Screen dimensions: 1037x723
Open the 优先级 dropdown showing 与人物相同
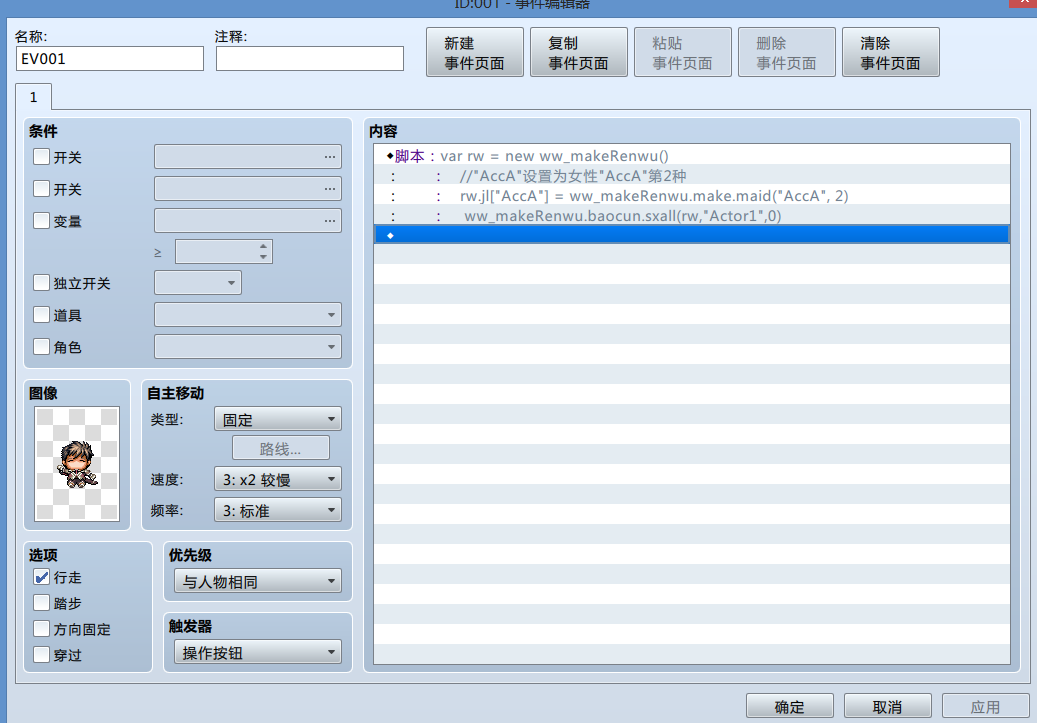[258, 581]
